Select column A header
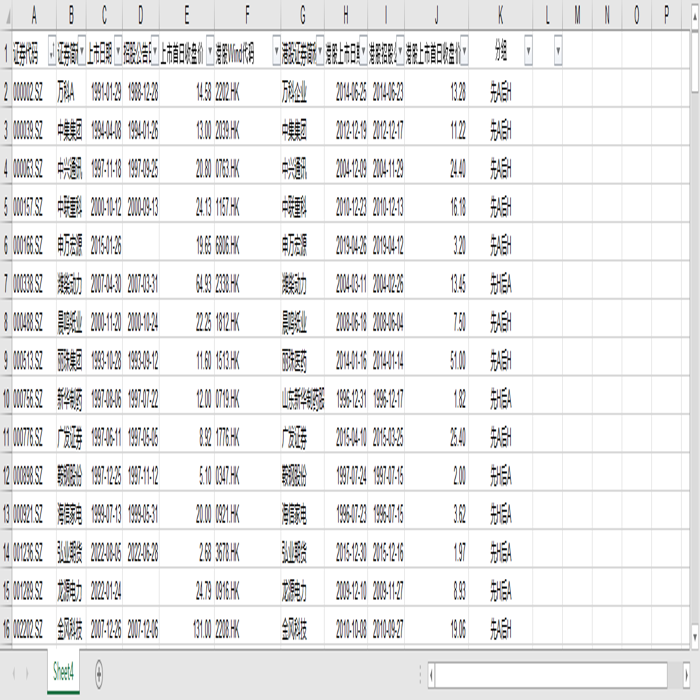 click(34, 15)
